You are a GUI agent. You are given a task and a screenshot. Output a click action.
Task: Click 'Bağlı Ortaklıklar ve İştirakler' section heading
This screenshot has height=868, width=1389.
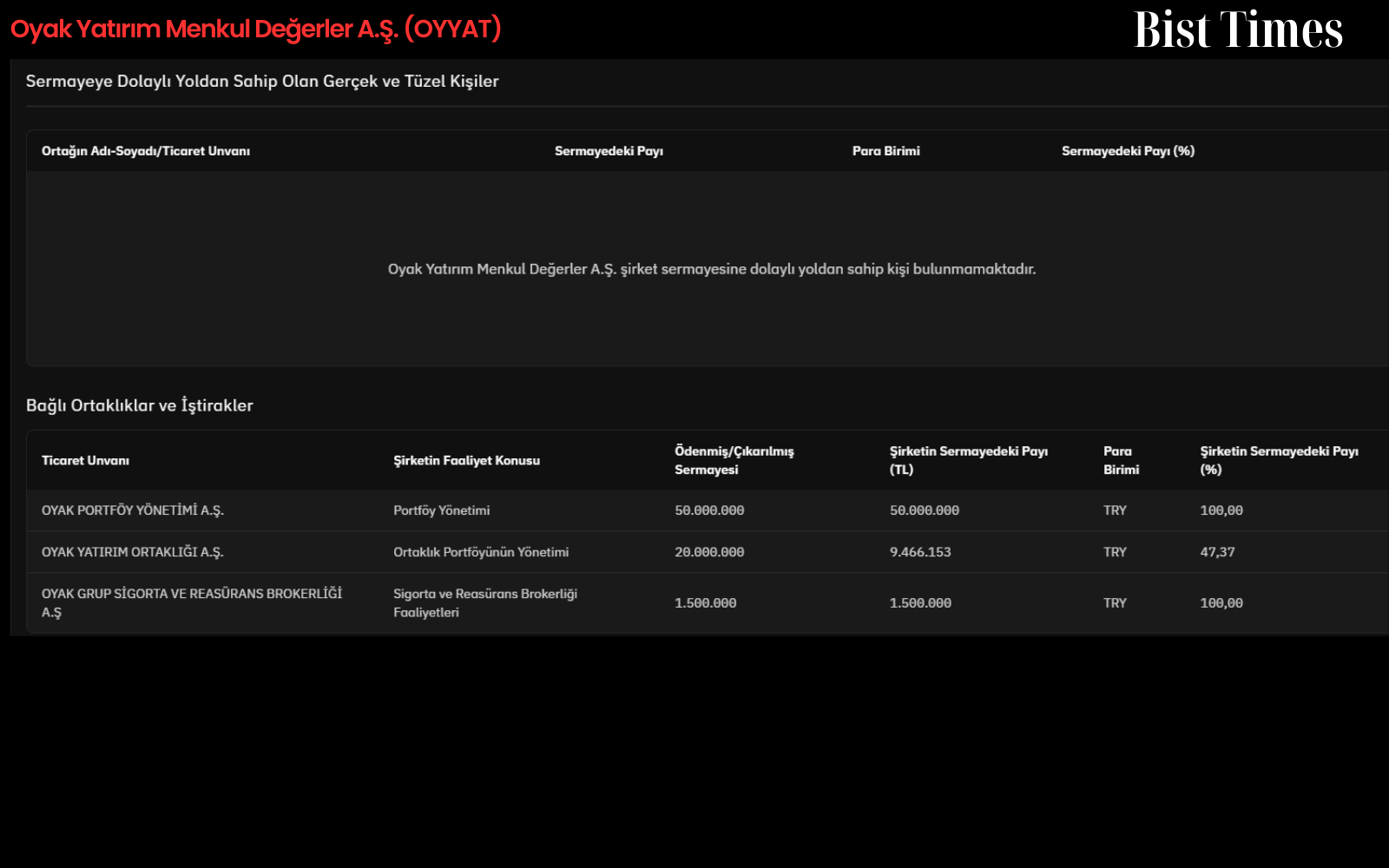tap(140, 405)
